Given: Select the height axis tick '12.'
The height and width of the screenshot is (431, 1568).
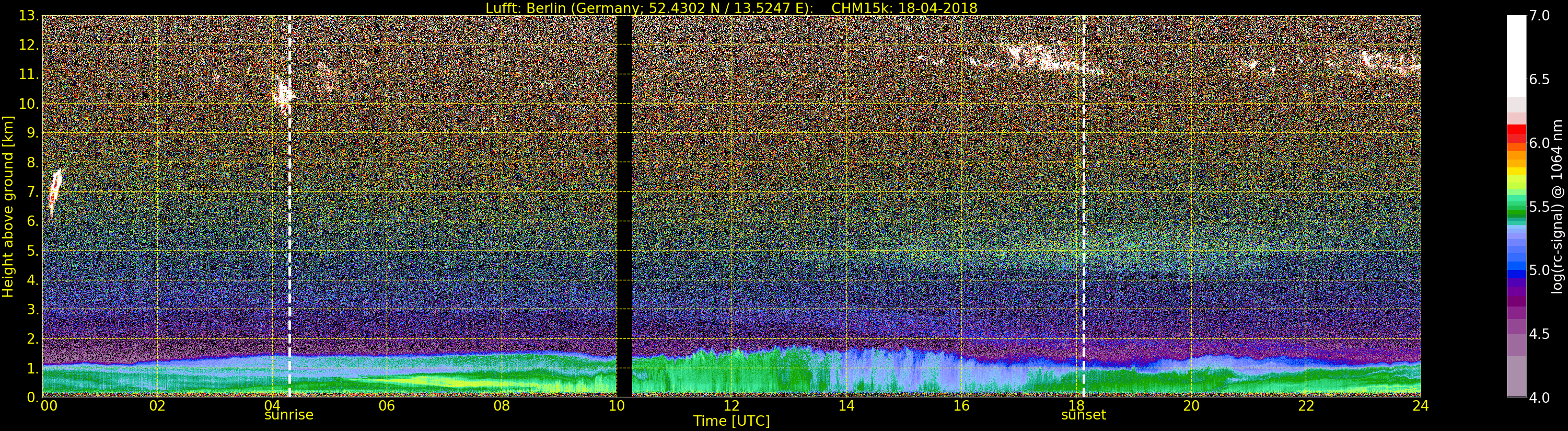Looking at the screenshot, I should [x=29, y=46].
